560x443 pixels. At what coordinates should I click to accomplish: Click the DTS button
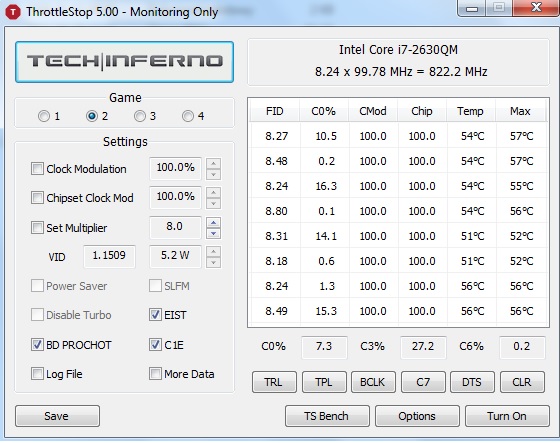click(x=472, y=382)
